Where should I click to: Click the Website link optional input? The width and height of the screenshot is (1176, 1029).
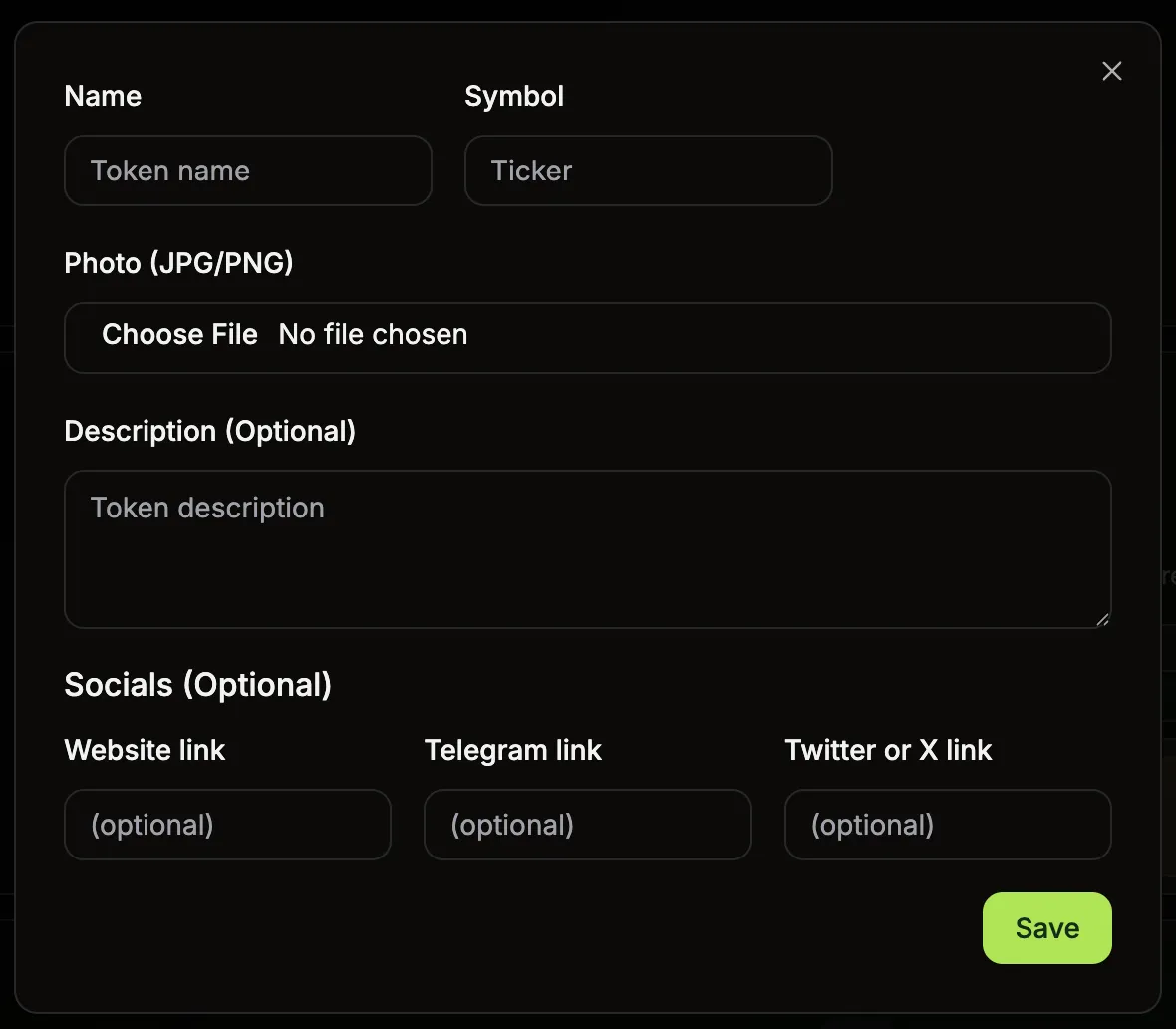[227, 825]
